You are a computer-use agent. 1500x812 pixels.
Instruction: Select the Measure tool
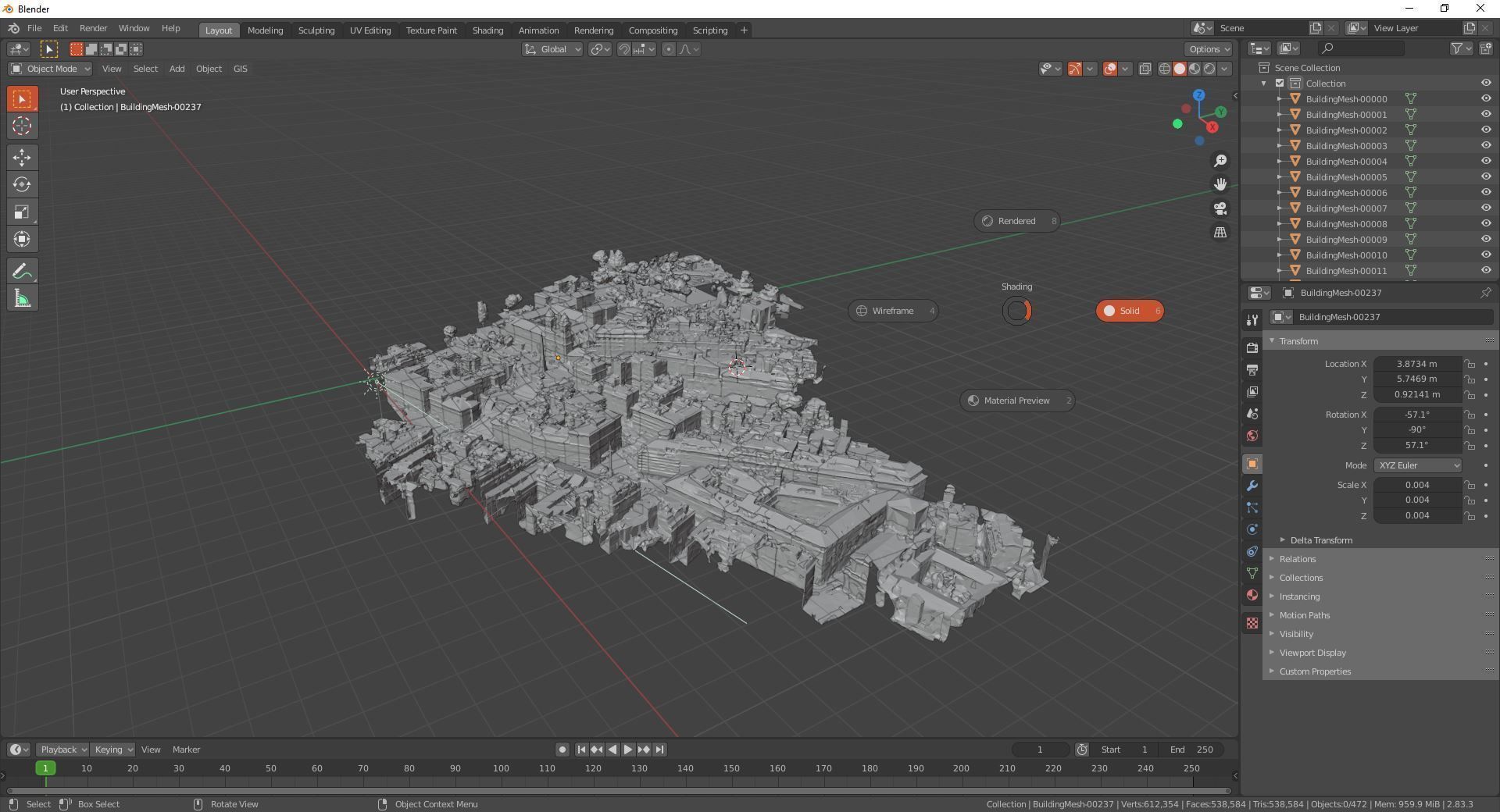[22, 298]
